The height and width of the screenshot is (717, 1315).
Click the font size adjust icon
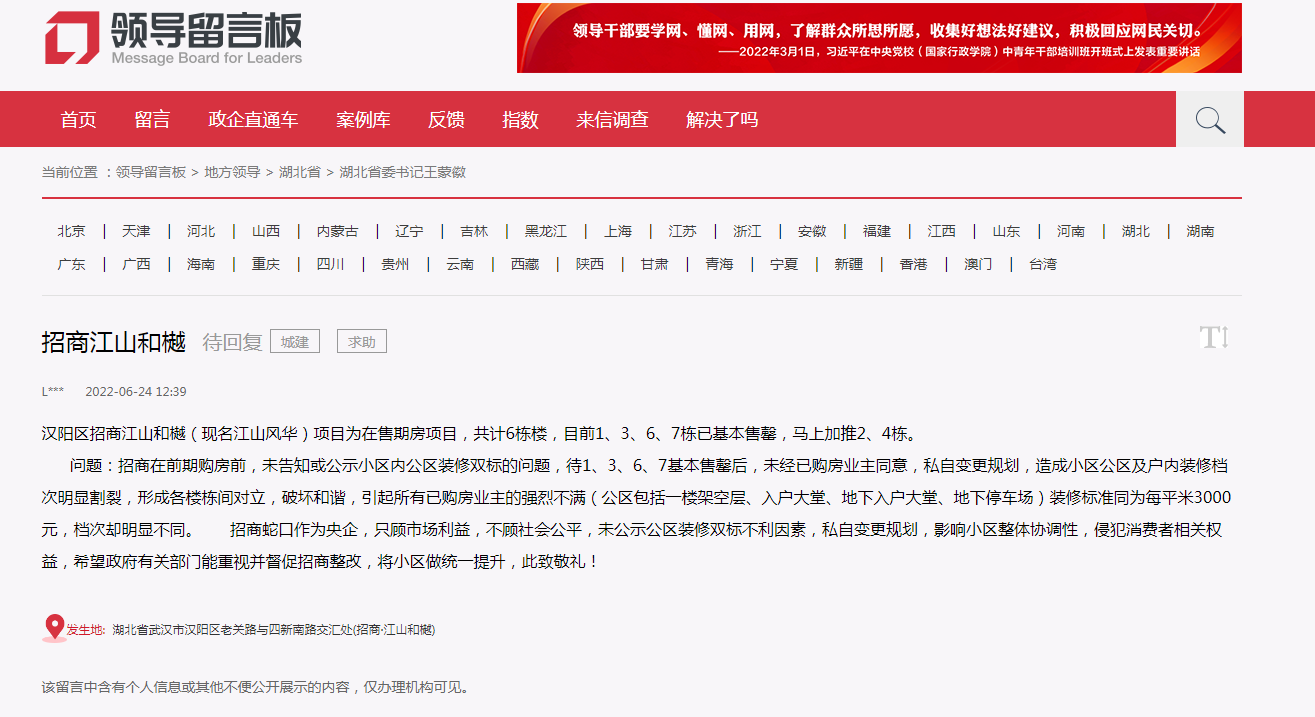[1213, 338]
